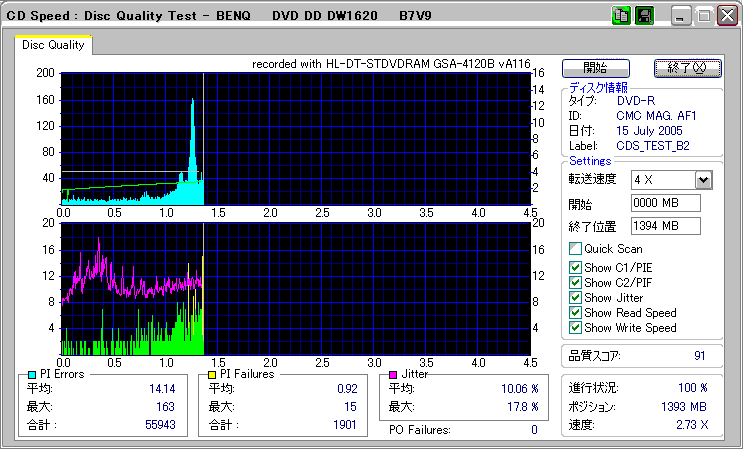This screenshot has height=449, width=743.
Task: Click the Jitter average 10.06 %
Action: [x=520, y=389]
